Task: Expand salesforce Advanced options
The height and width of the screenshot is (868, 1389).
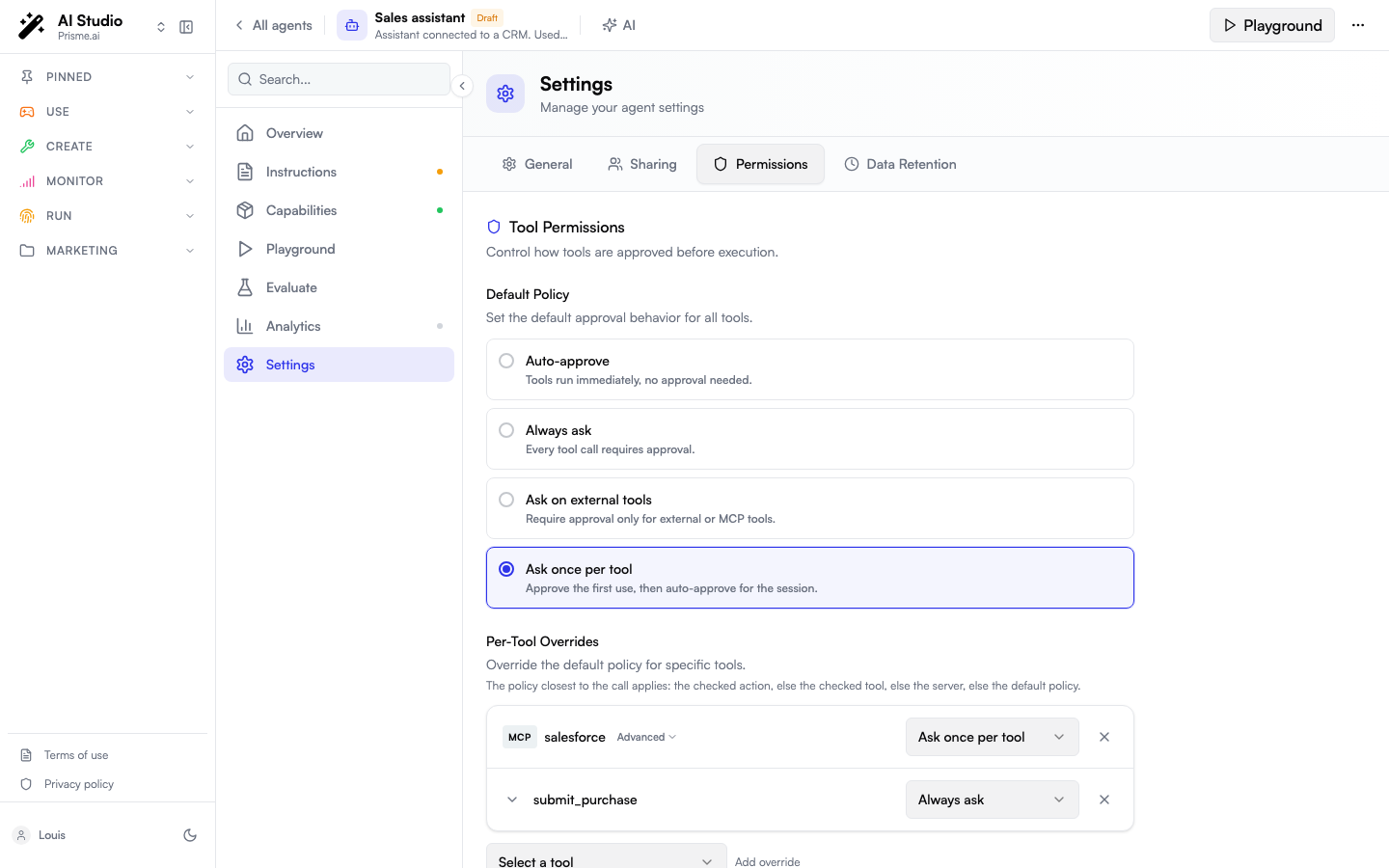Action: (x=646, y=737)
